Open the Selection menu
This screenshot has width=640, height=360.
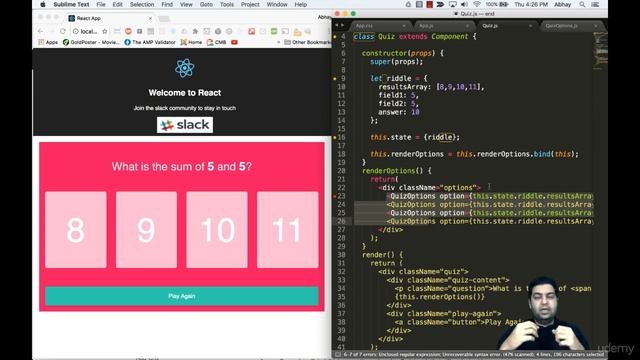point(142,4)
